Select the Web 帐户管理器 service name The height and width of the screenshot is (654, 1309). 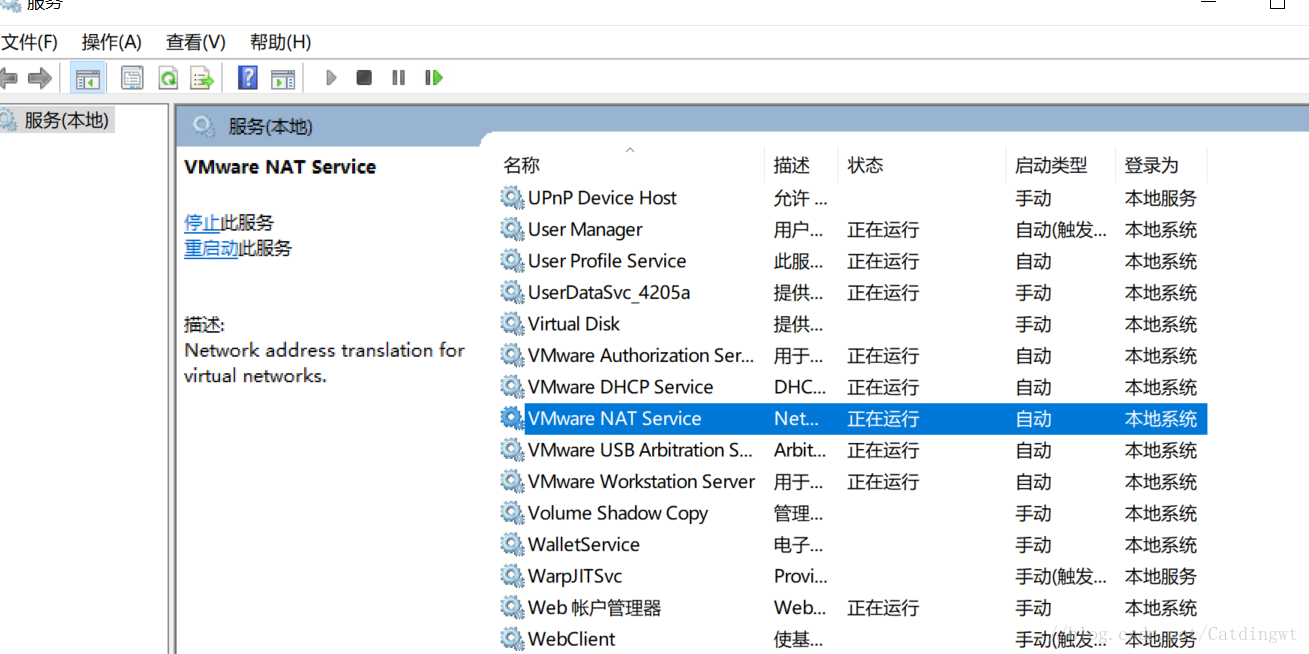tap(595, 608)
